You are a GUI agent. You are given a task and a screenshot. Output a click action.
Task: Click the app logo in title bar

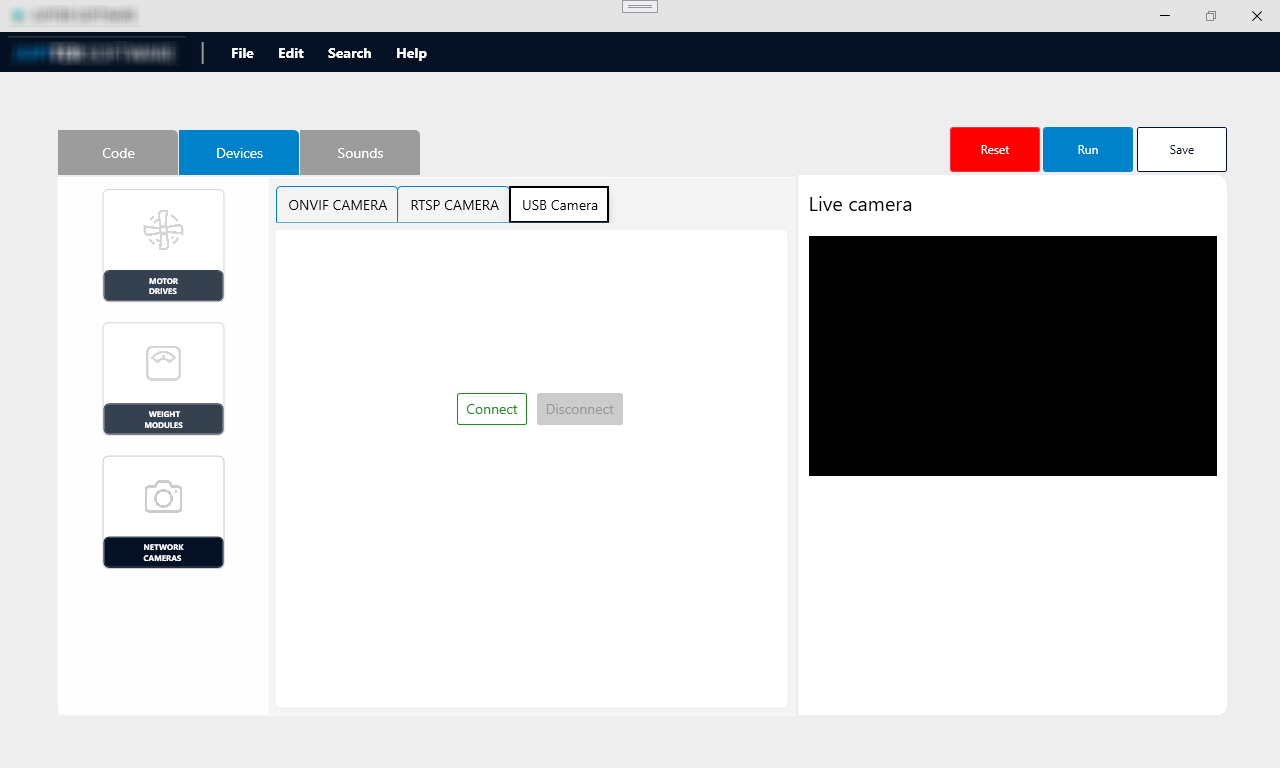point(18,16)
